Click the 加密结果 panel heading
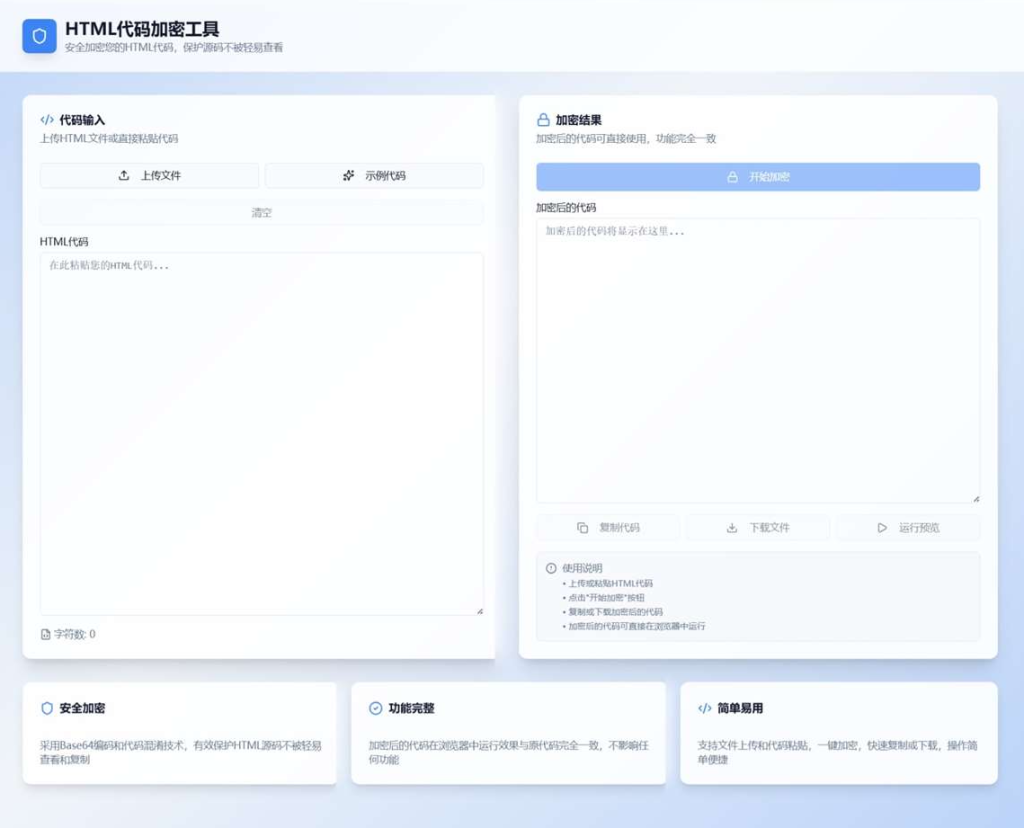1024x828 pixels. point(579,120)
